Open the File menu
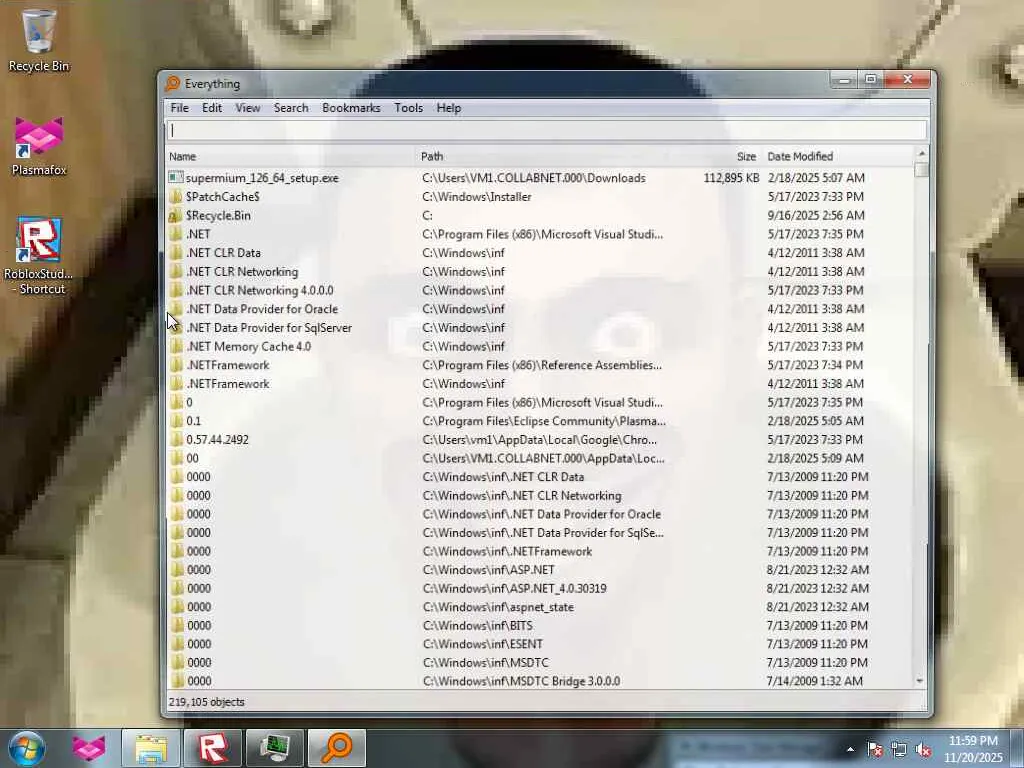 click(180, 108)
